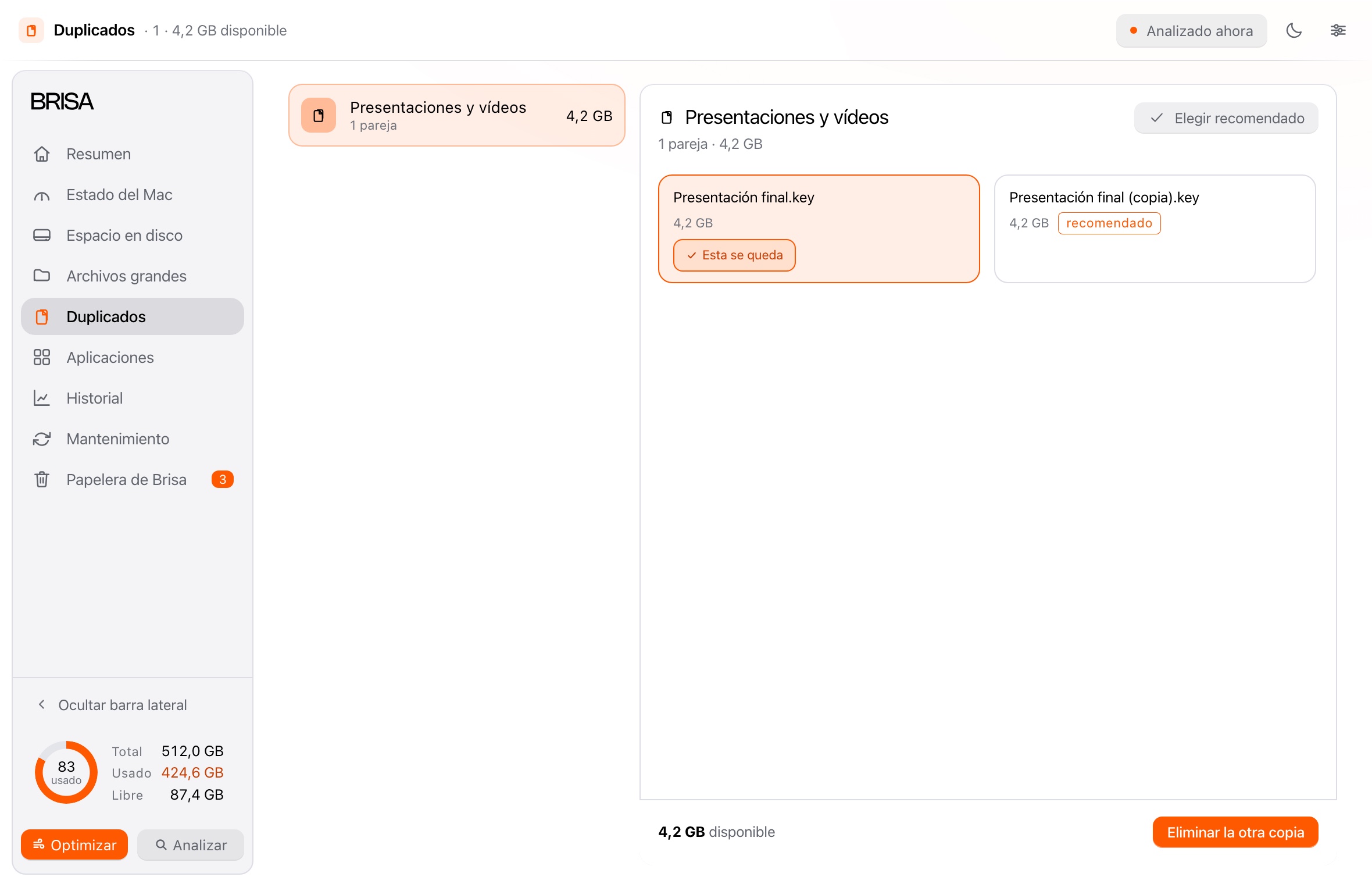Open the Resumen section
Viewport: 1372px width, 884px height.
133,154
